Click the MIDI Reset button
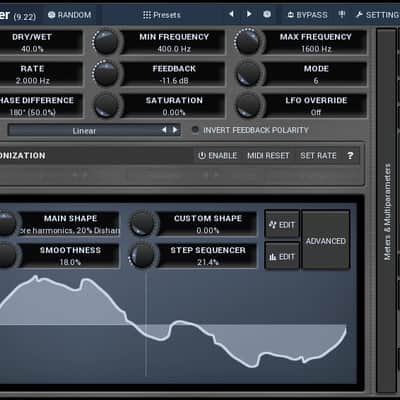This screenshot has width=400, height=400. 268,155
